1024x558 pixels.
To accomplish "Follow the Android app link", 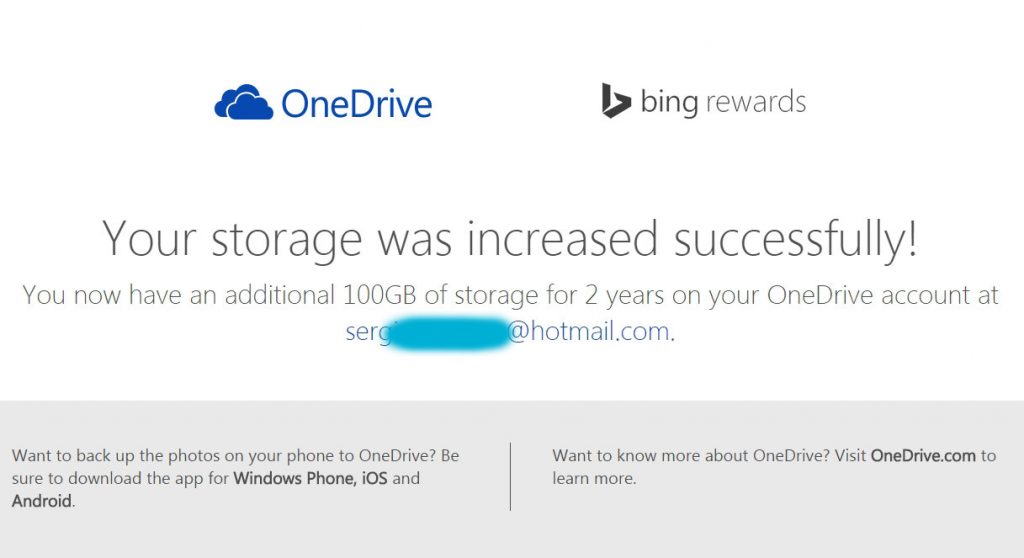I will coord(41,501).
